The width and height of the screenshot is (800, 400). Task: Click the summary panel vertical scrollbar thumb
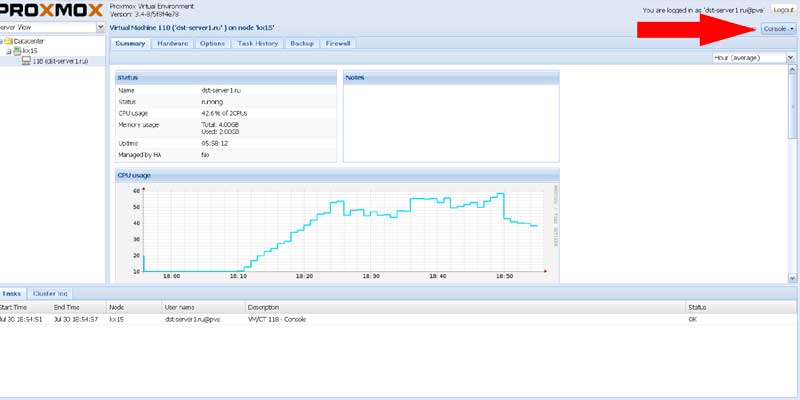792,106
